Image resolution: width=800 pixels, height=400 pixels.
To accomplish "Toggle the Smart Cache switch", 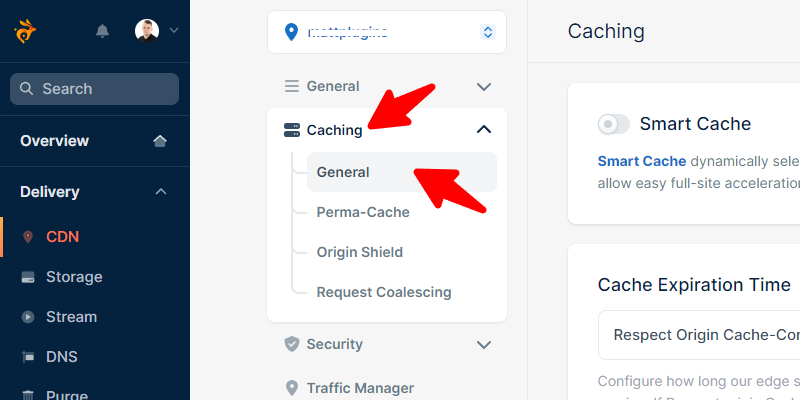I will point(614,124).
